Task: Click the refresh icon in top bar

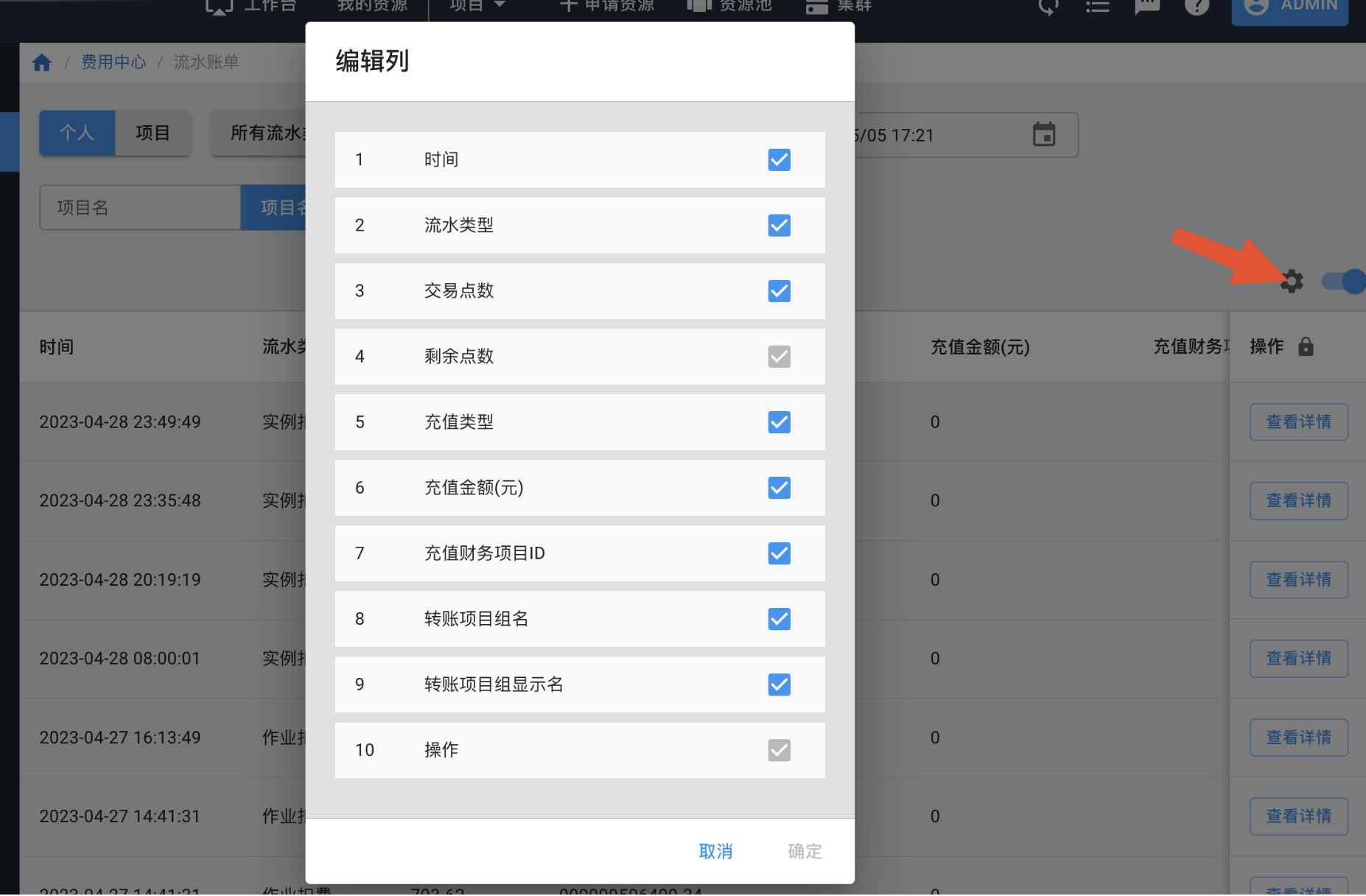Action: 1048,7
